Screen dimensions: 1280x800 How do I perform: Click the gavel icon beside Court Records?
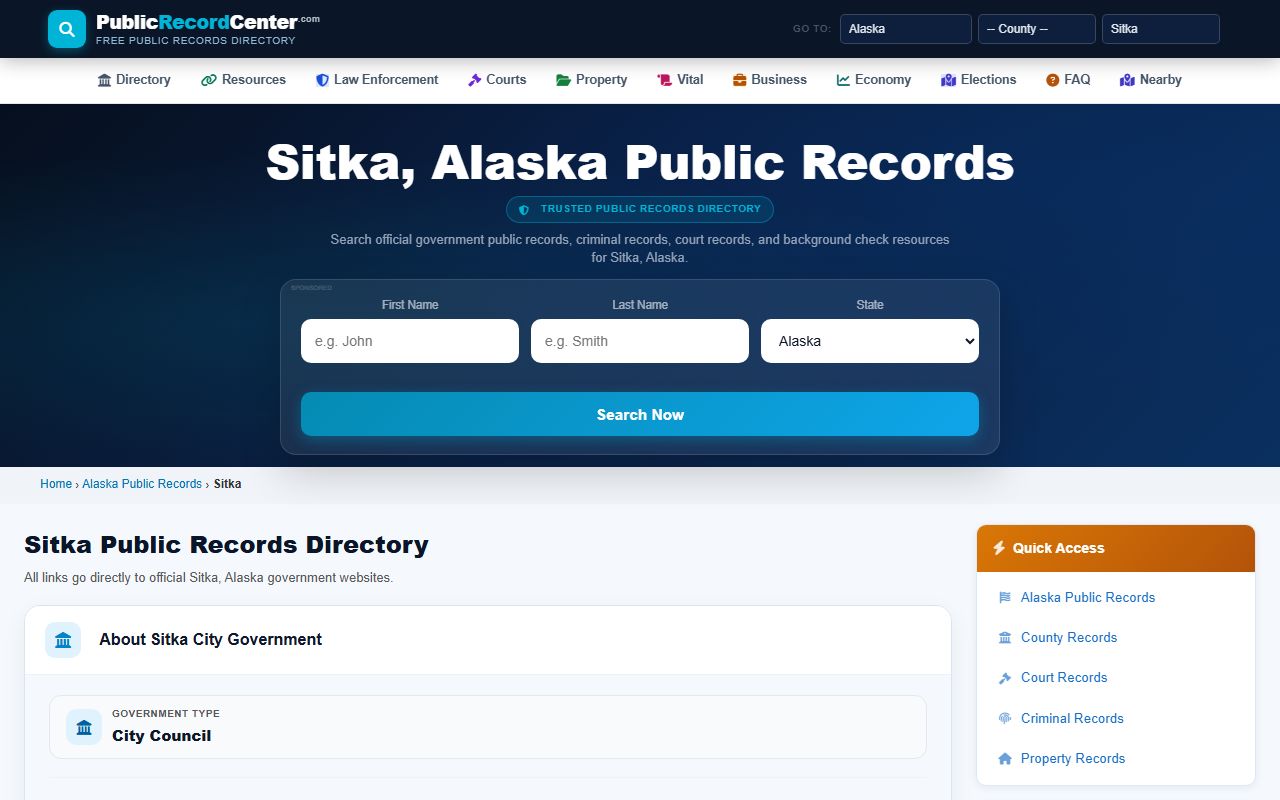click(1005, 678)
